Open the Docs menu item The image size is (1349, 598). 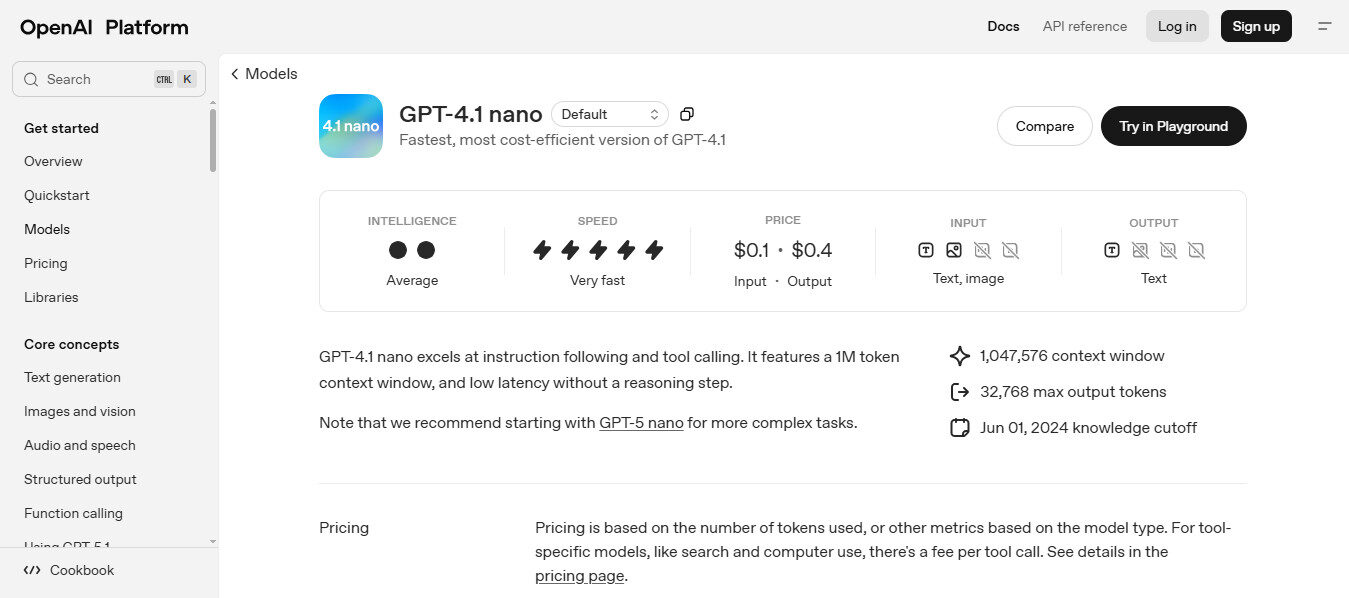pyautogui.click(x=1003, y=26)
